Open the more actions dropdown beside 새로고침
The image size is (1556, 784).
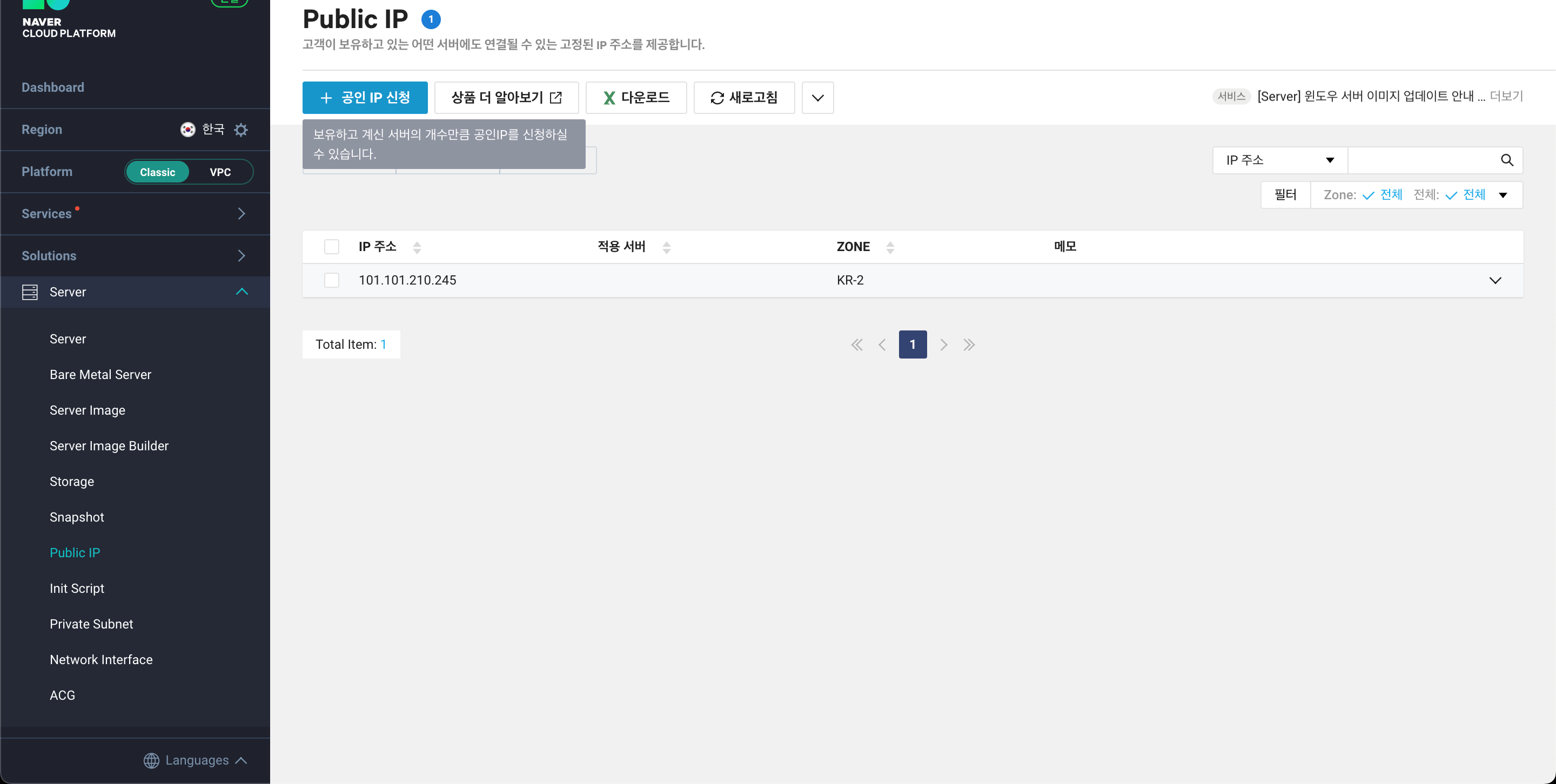pyautogui.click(x=817, y=98)
